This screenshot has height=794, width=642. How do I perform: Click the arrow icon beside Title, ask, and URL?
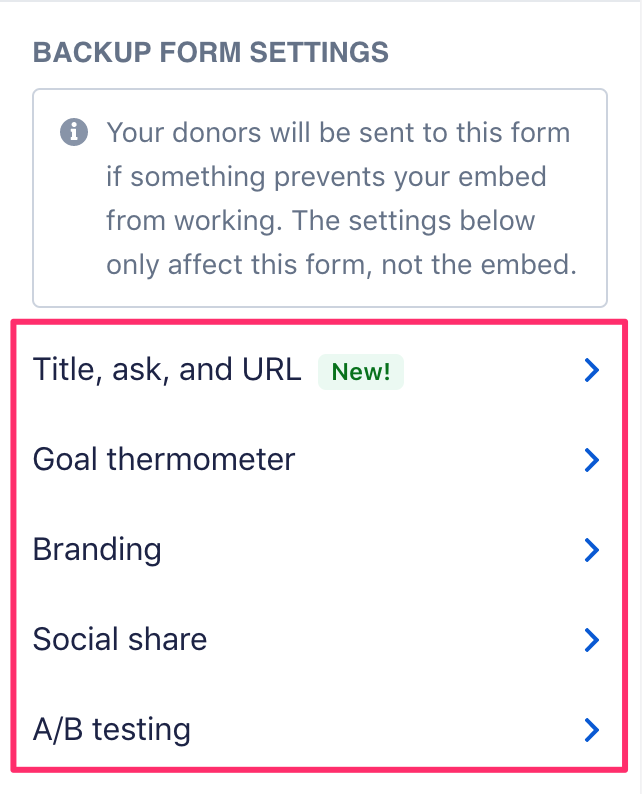point(591,371)
